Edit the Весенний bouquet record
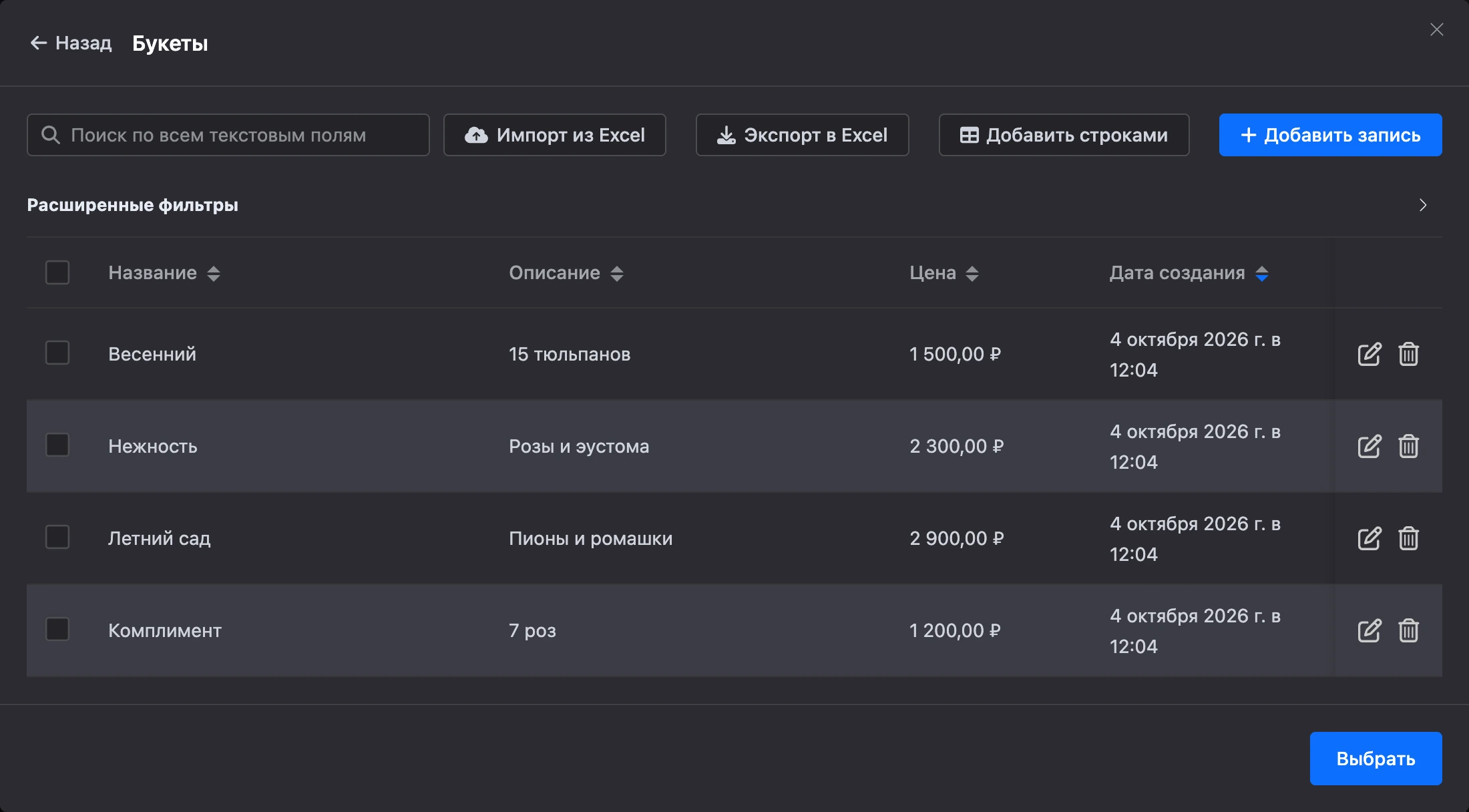The width and height of the screenshot is (1469, 812). pos(1369,354)
